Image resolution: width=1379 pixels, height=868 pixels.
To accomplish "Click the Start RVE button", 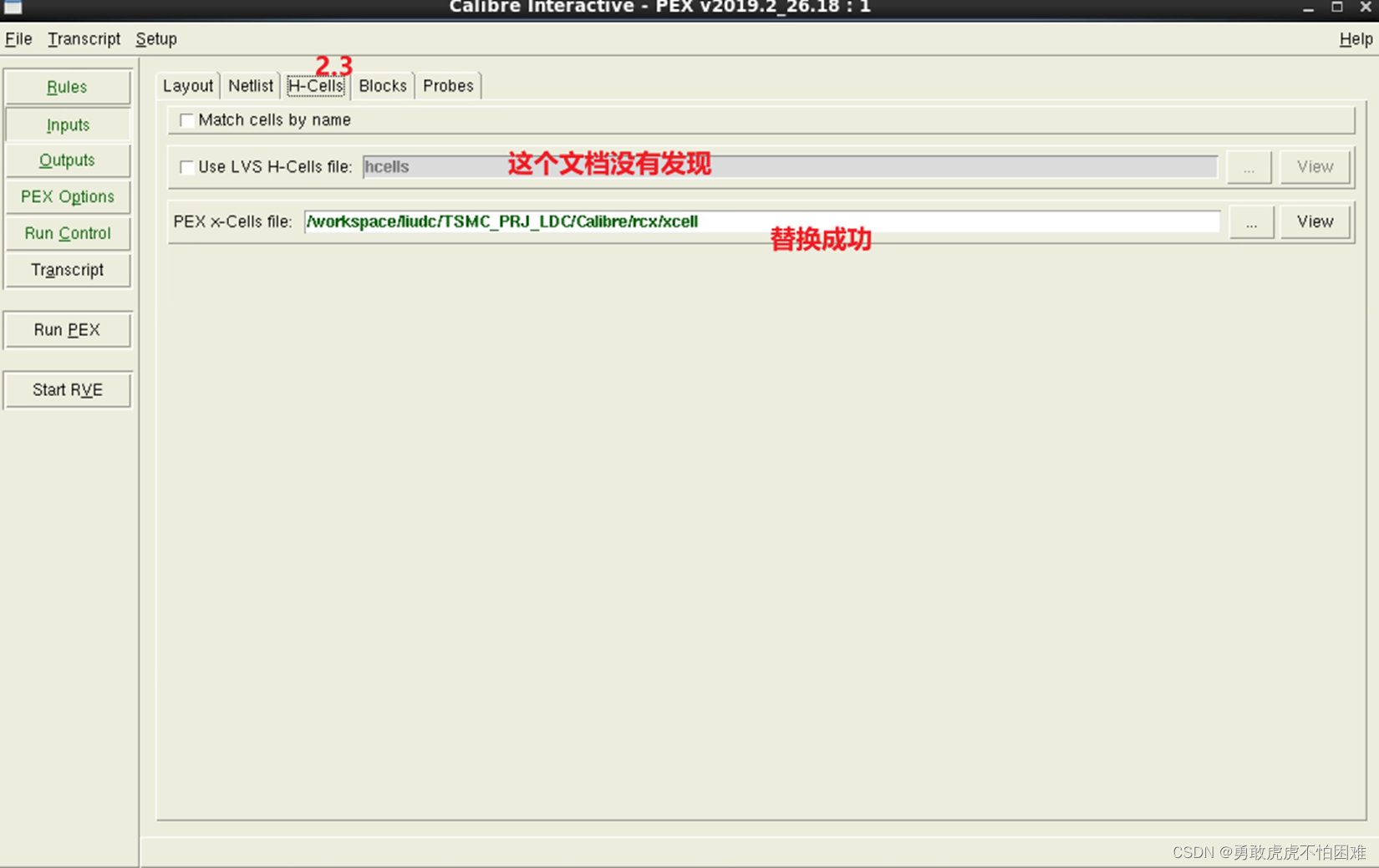I will coord(67,390).
